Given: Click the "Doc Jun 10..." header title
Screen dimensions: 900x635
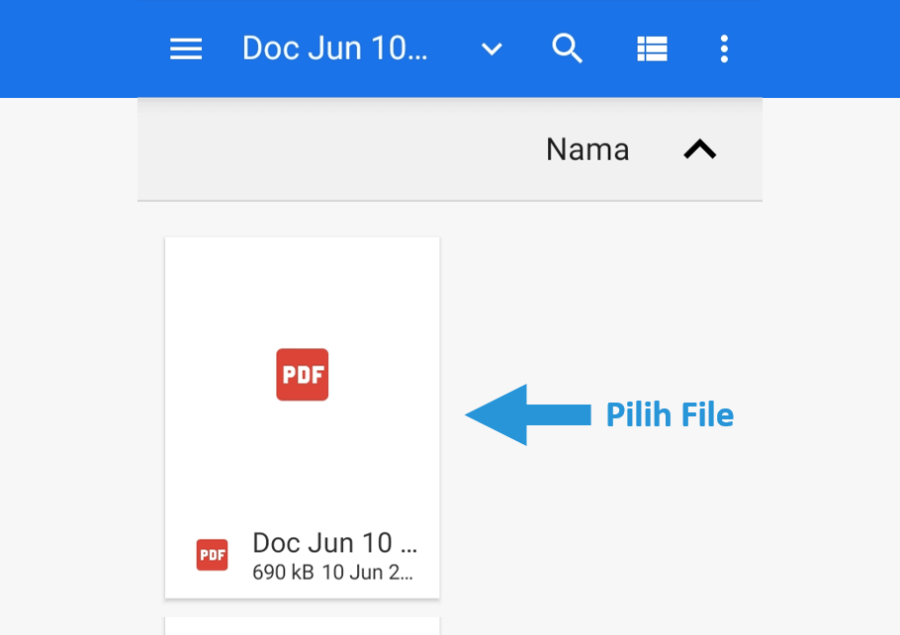Looking at the screenshot, I should pyautogui.click(x=335, y=48).
